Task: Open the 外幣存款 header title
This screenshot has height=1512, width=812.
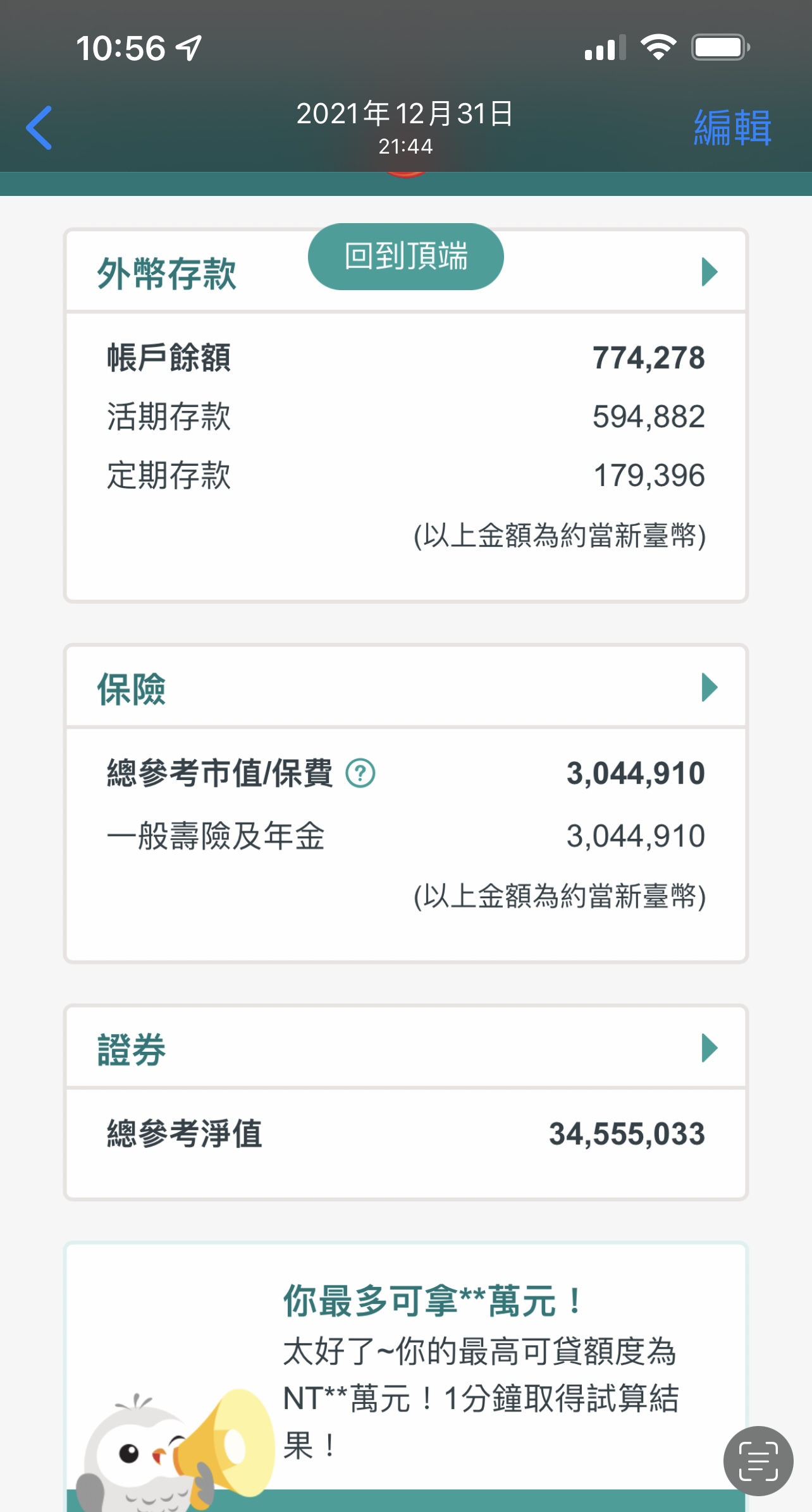Action: (x=167, y=274)
